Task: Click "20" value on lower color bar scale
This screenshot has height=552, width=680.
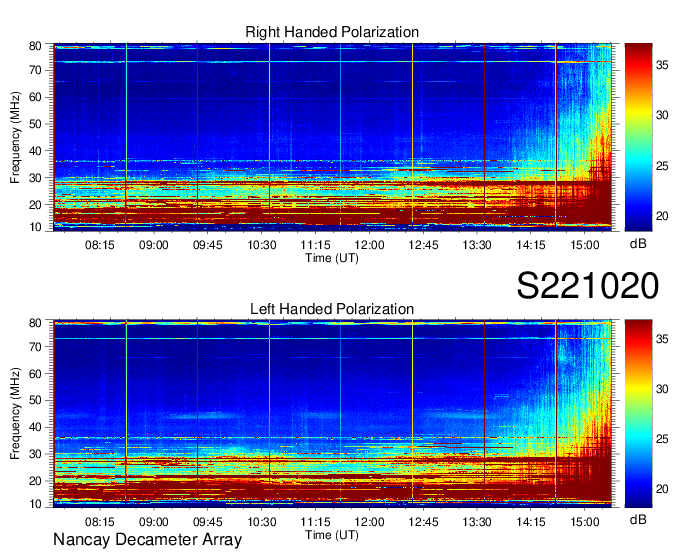Action: [x=662, y=489]
